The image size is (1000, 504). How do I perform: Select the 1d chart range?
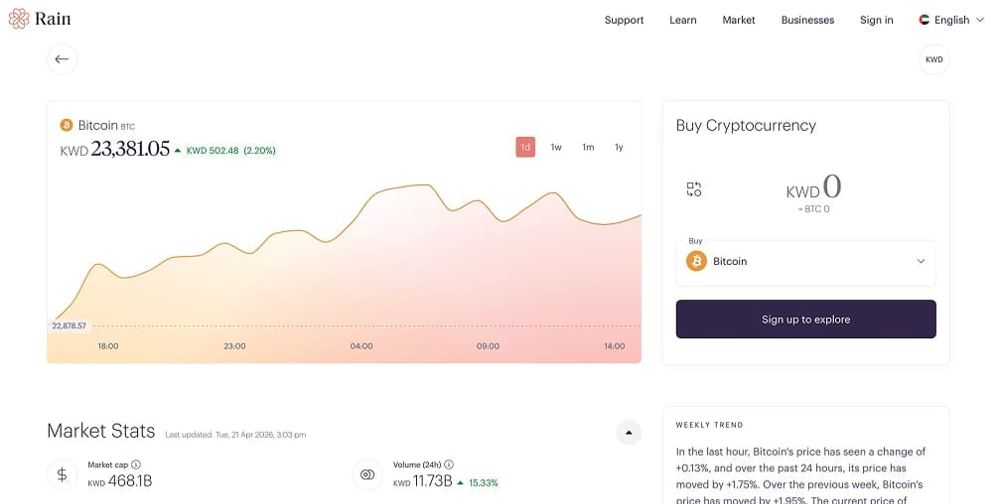click(x=526, y=147)
